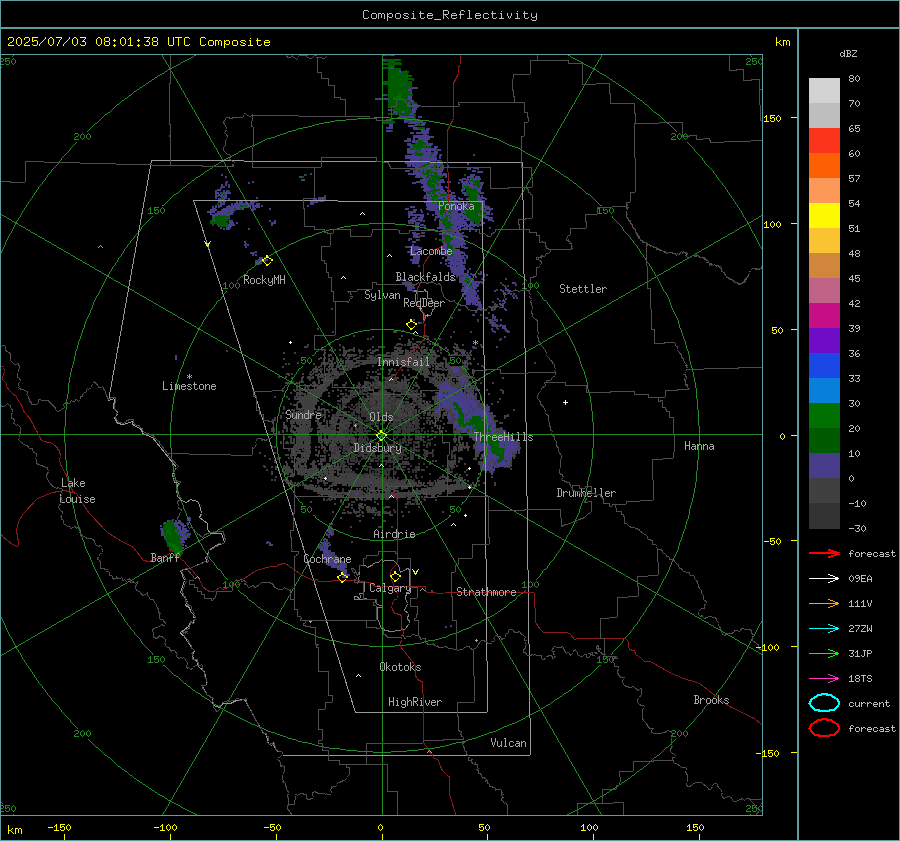Viewport: 900px width, 841px height.
Task: Click the Ponoka city label
Action: (x=456, y=206)
